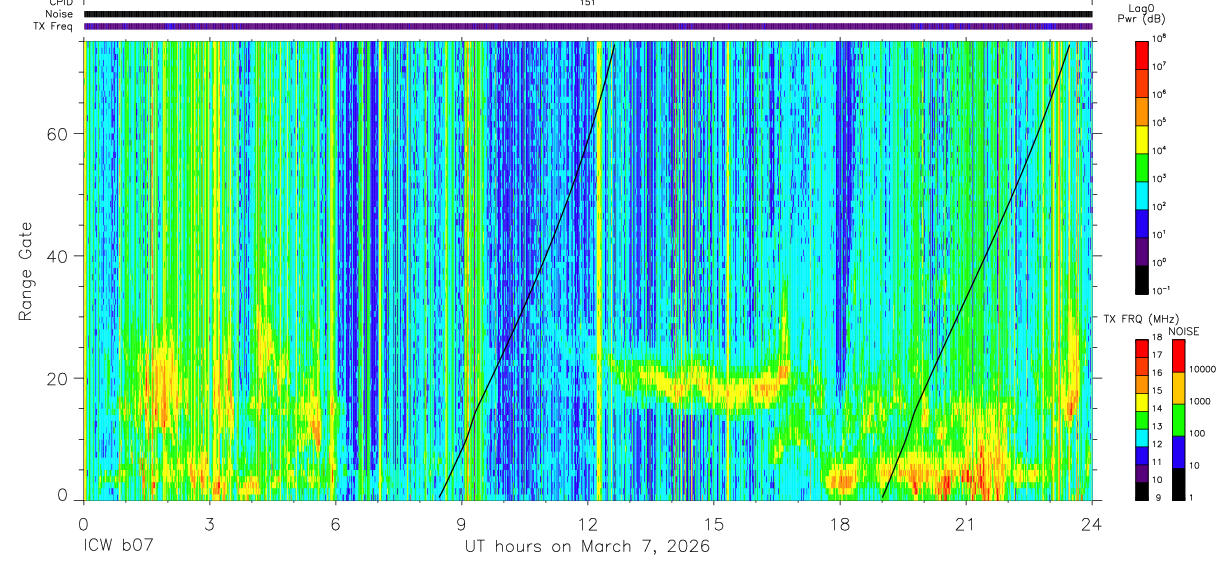Viewport: 1228px width, 567px height.
Task: Click x-axis tick label '12'
Action: [x=587, y=524]
